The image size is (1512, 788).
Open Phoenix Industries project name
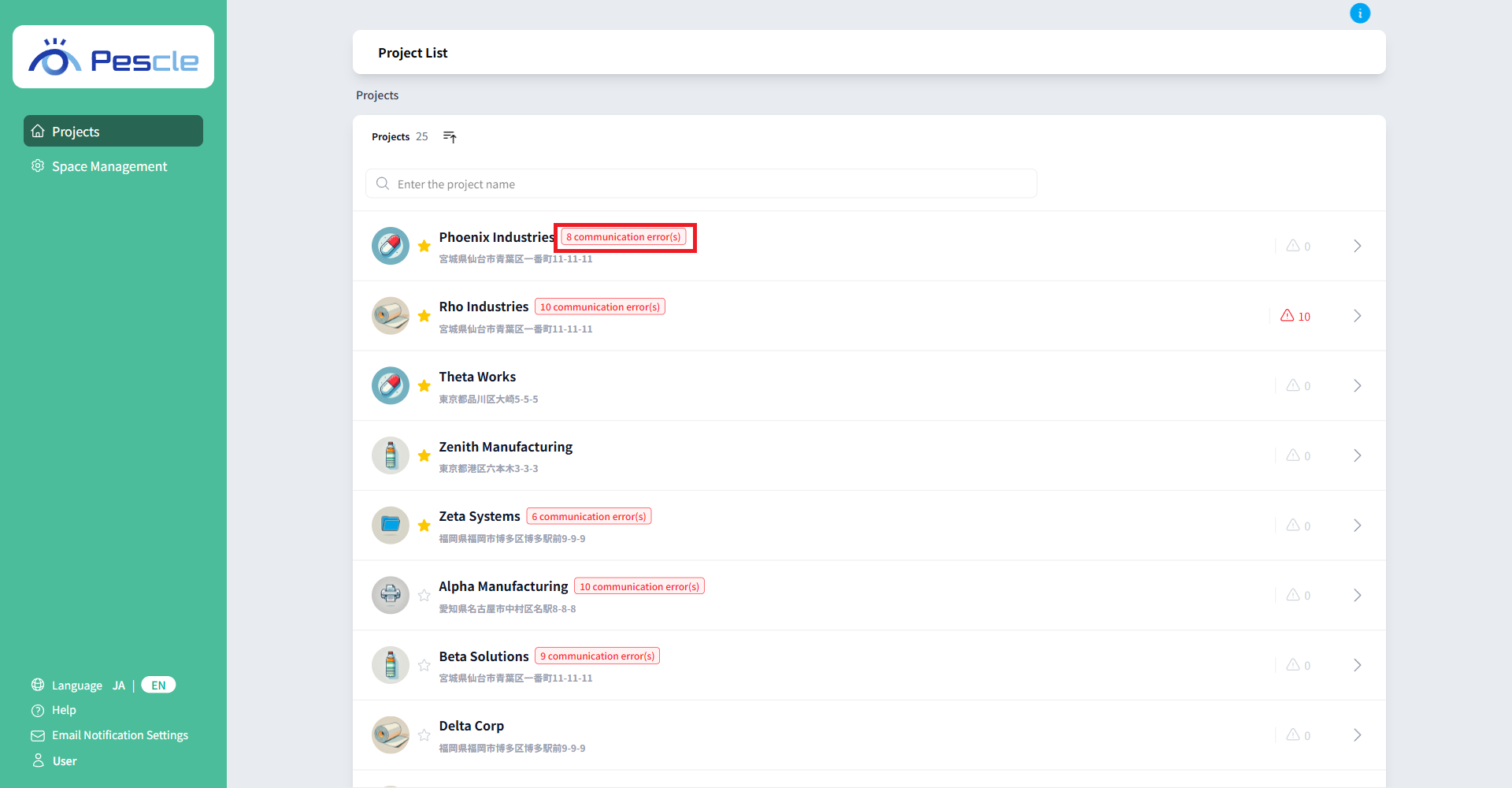pyautogui.click(x=497, y=237)
